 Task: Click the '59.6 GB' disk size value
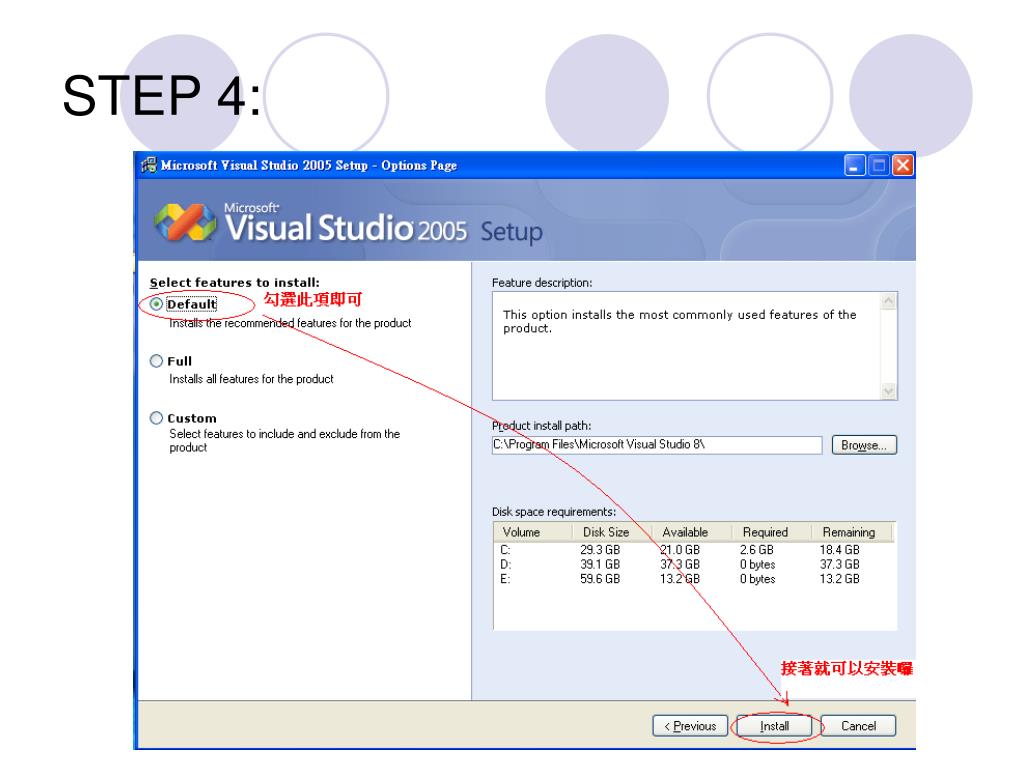(x=600, y=579)
